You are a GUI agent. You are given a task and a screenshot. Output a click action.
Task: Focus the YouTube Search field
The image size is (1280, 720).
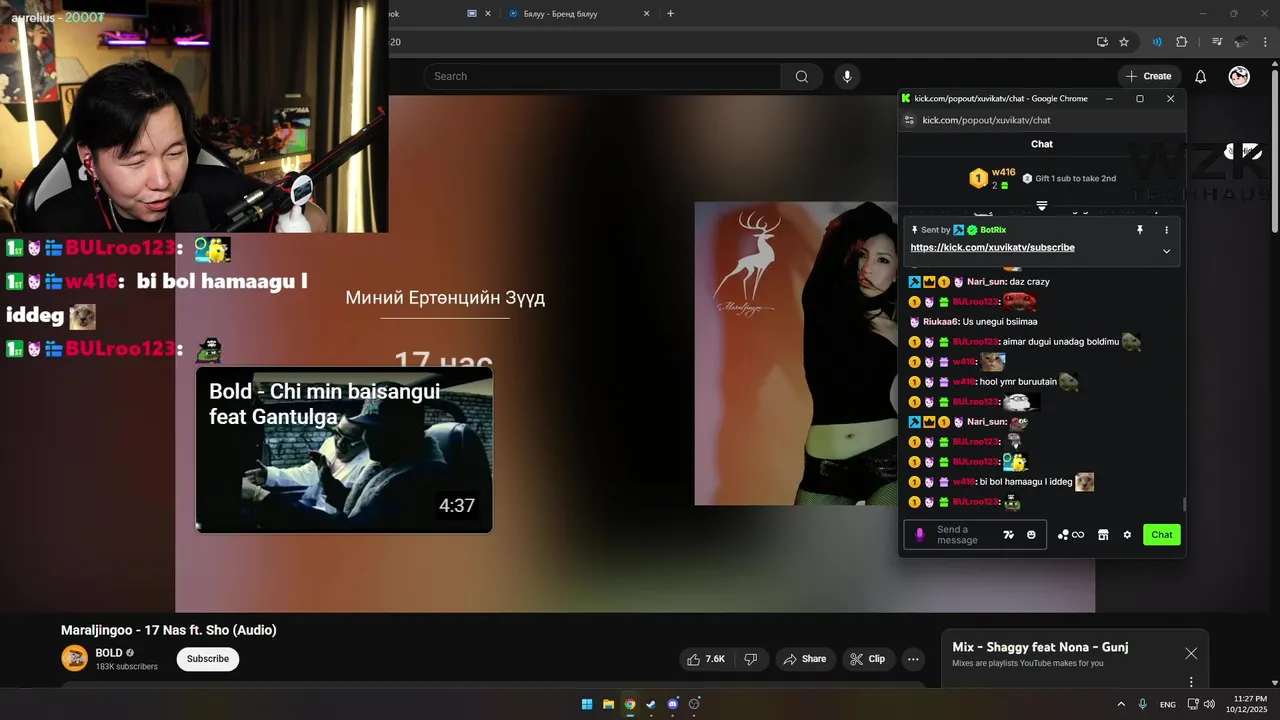click(603, 76)
